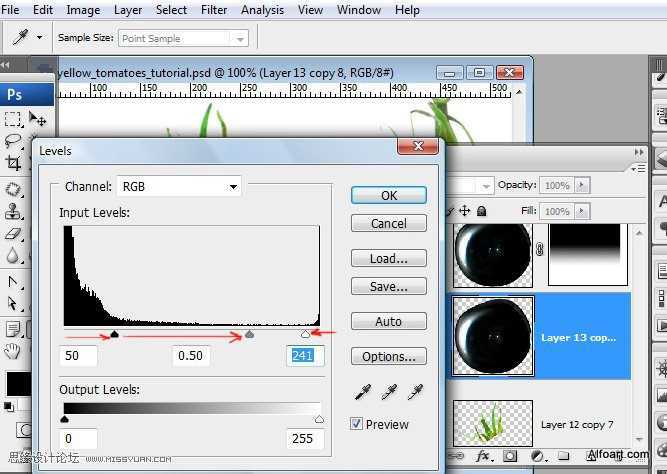Pick the white point eyedropper in Levels
667x474 pixels.
point(415,392)
